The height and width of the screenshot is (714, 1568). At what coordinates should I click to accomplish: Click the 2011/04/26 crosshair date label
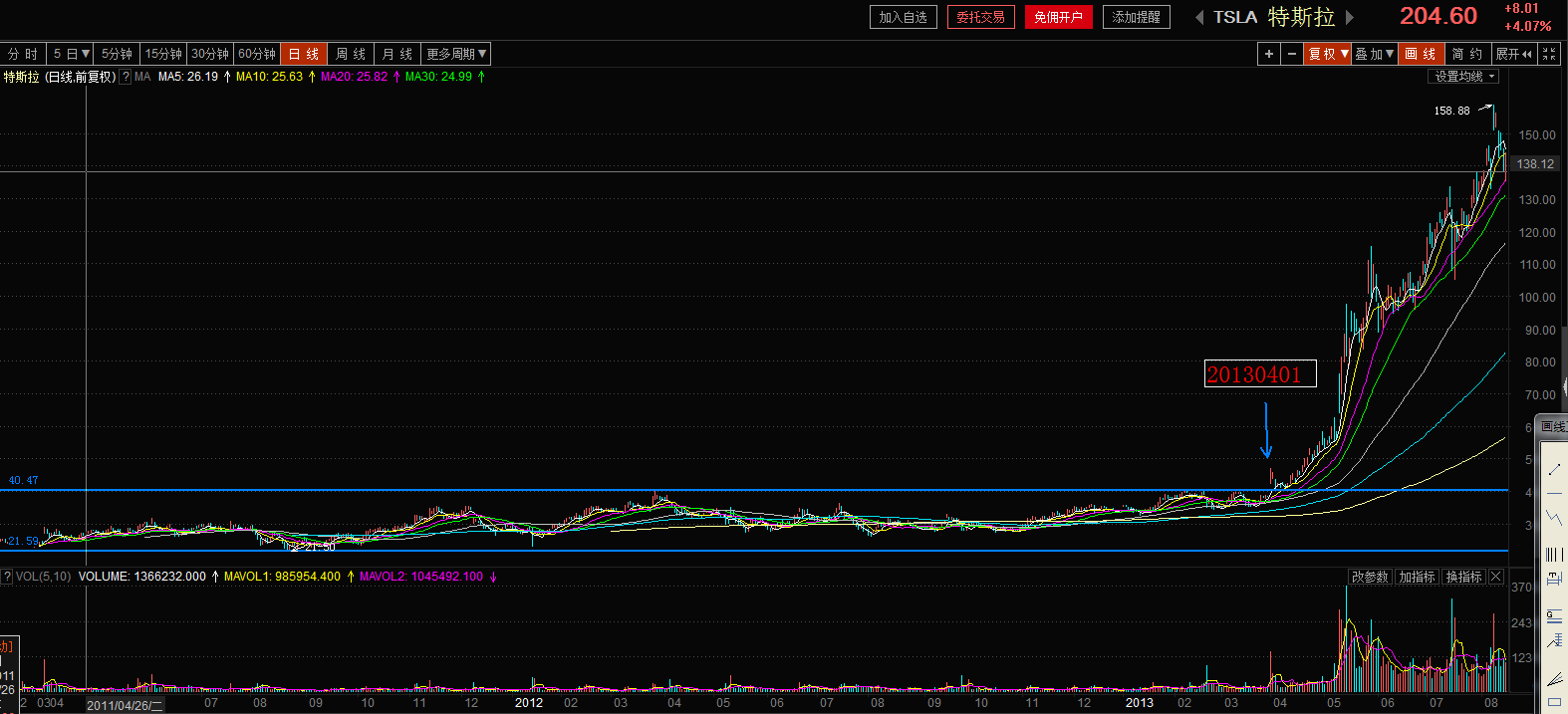click(x=125, y=705)
